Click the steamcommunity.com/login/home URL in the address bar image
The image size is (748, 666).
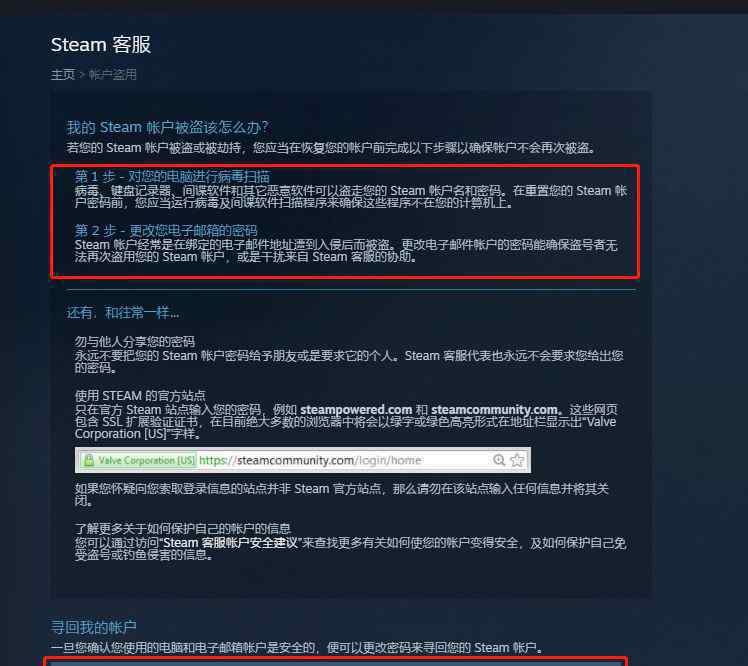310,460
